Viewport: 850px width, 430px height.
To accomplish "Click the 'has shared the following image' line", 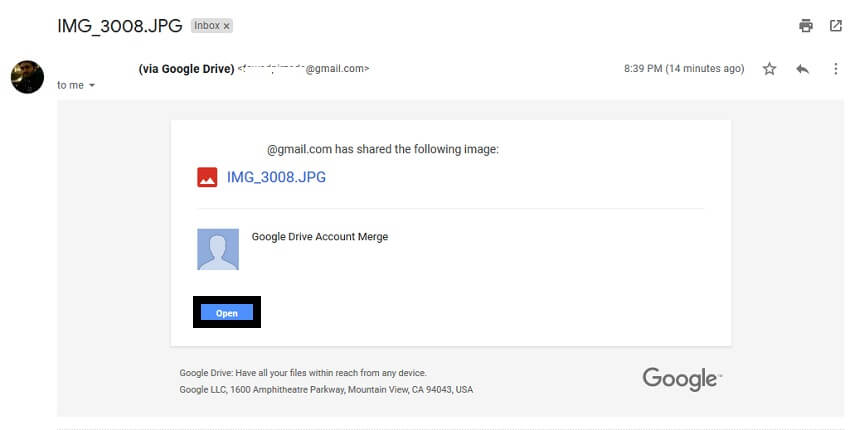I will (383, 149).
